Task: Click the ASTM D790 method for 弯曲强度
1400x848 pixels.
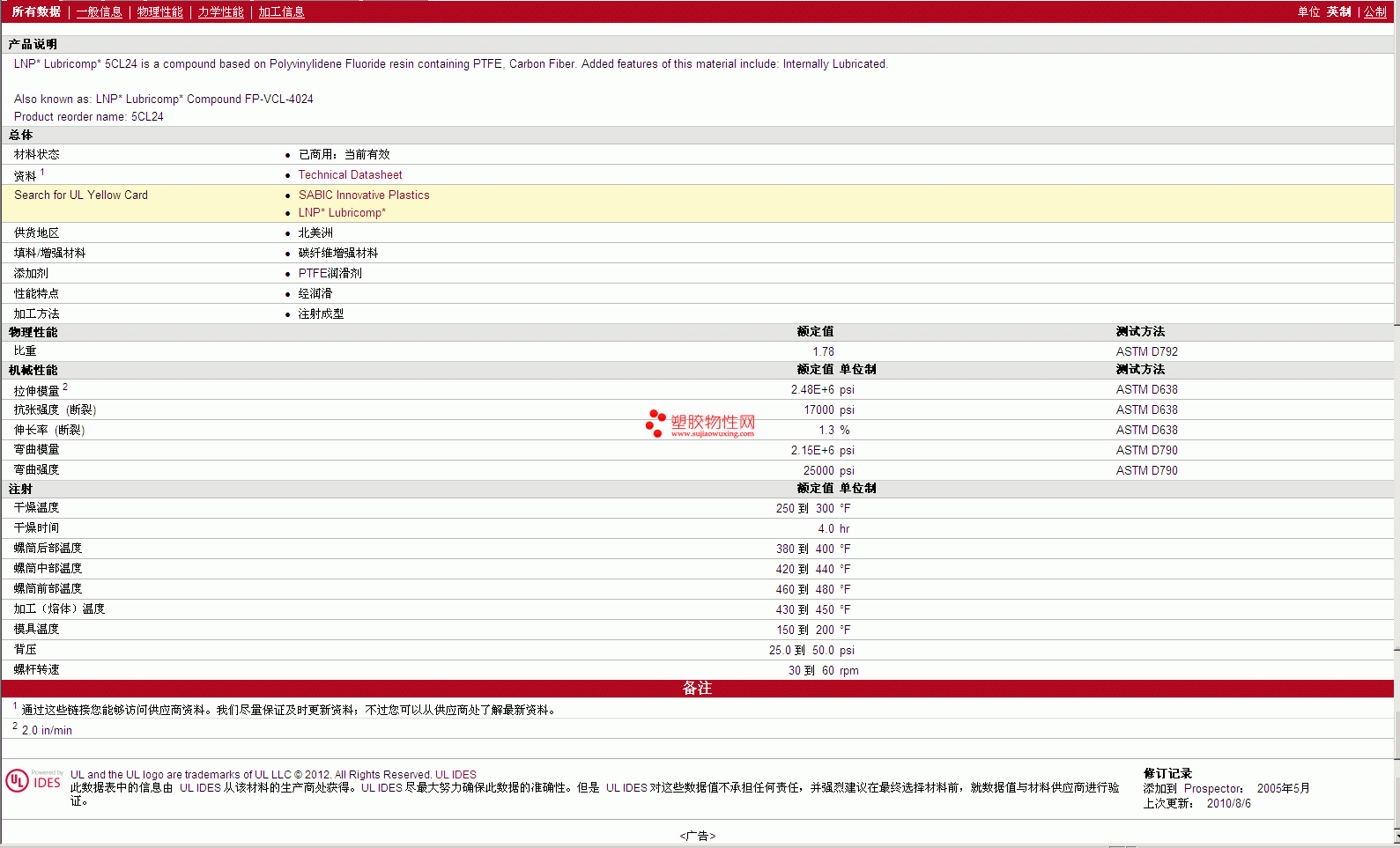Action: (x=1147, y=471)
